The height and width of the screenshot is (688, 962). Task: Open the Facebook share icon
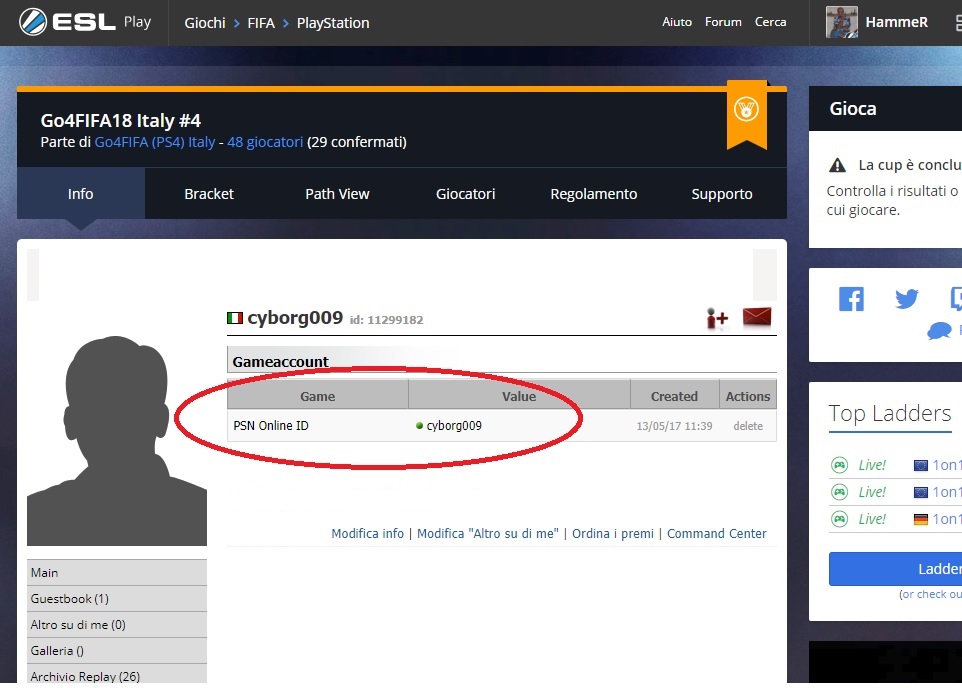(851, 299)
